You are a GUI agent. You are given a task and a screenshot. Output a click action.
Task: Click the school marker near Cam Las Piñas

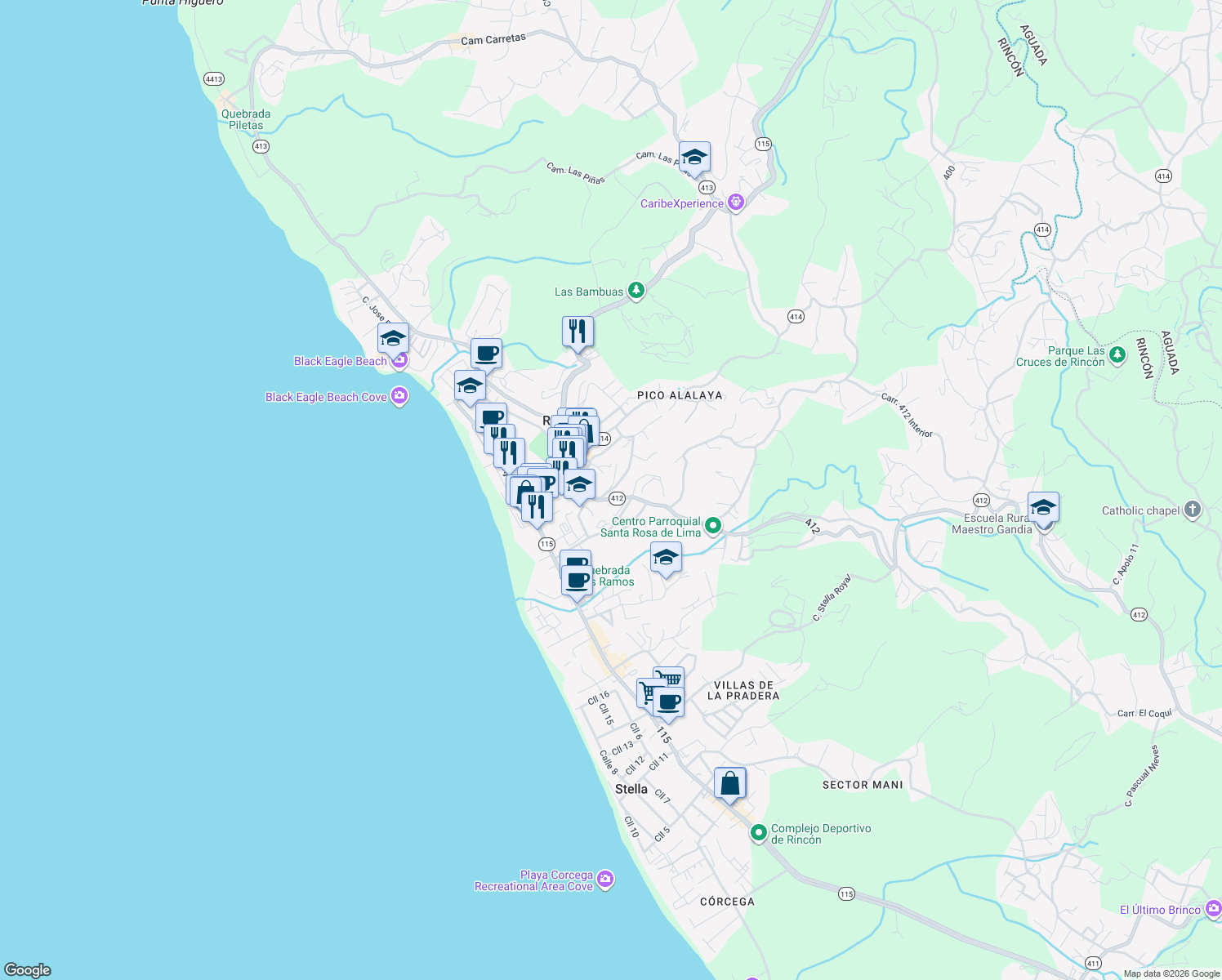(x=694, y=158)
